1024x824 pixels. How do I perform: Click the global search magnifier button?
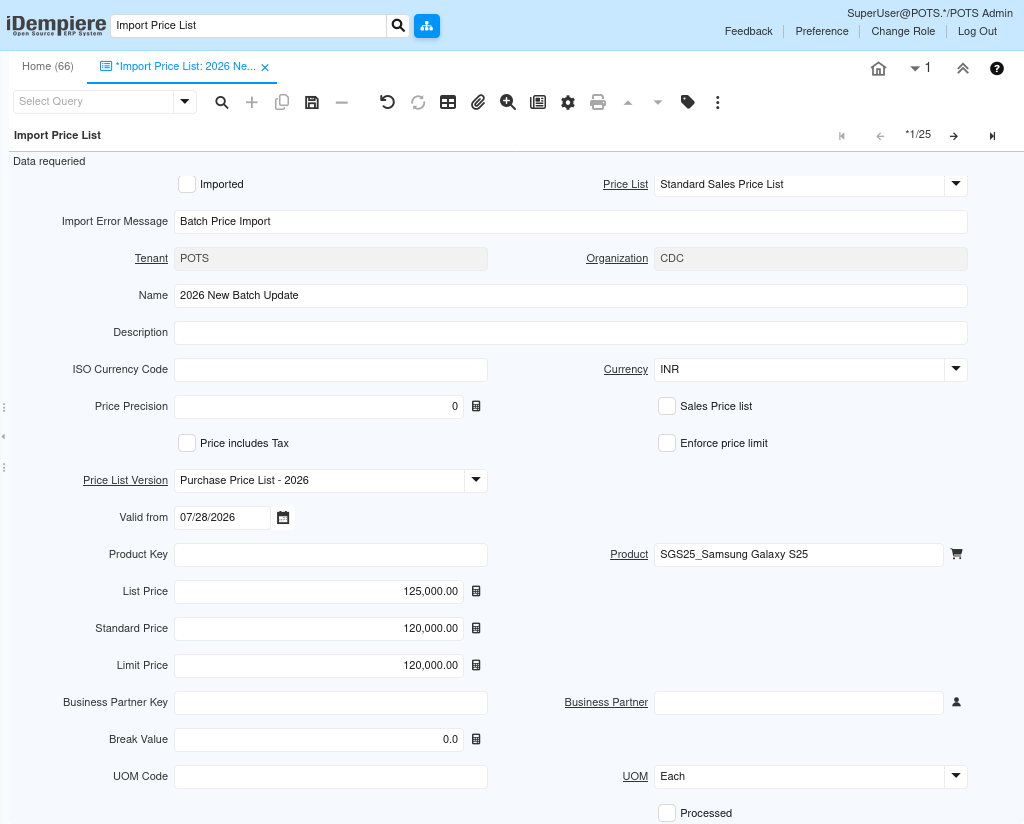tap(398, 25)
